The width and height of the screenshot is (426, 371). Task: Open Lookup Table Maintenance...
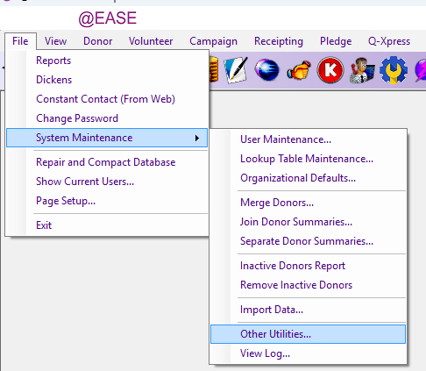click(308, 159)
